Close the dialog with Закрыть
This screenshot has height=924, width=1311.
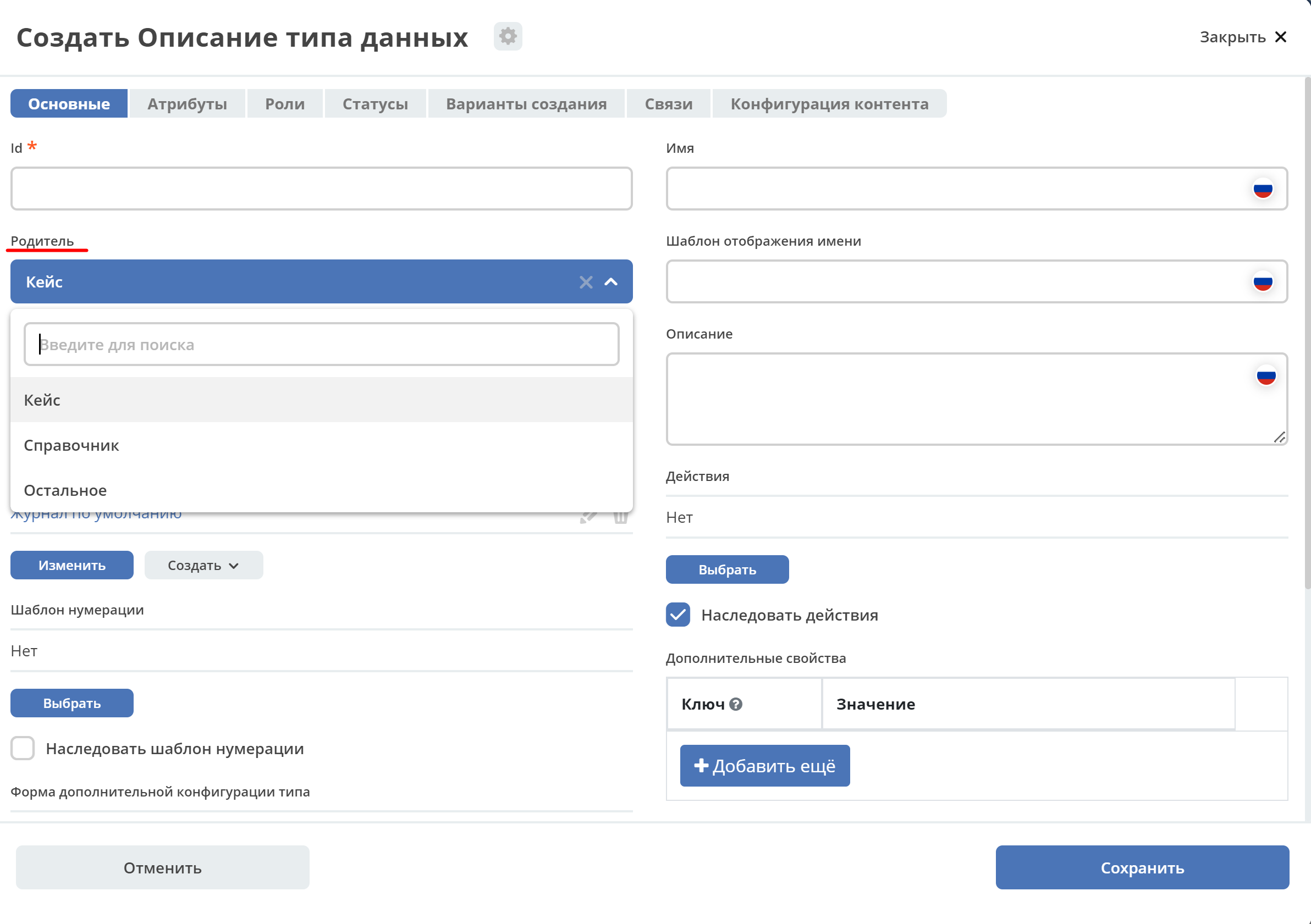[x=1243, y=37]
